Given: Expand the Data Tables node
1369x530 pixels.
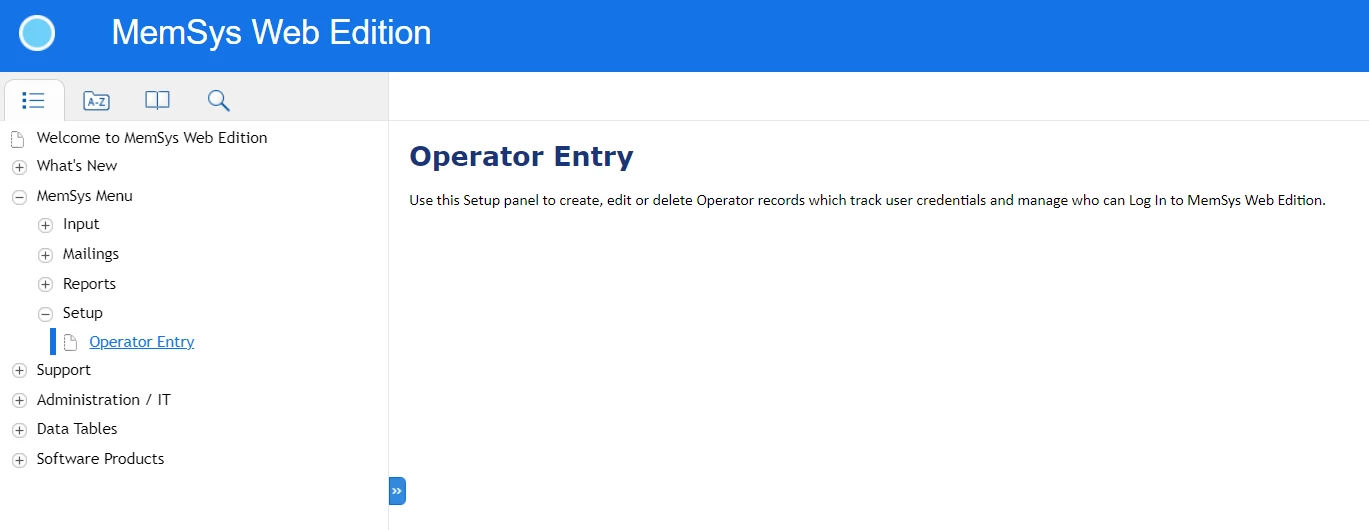Looking at the screenshot, I should (x=19, y=430).
